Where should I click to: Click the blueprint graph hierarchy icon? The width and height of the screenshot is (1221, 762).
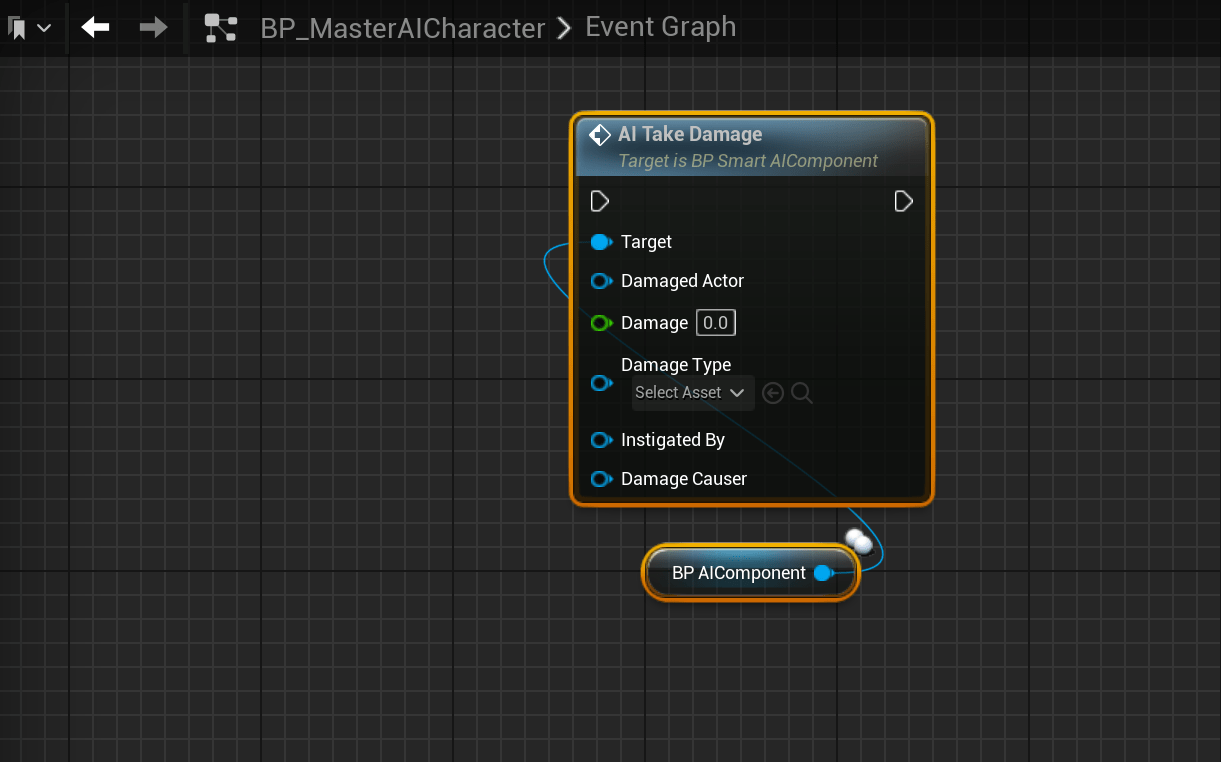click(x=220, y=28)
